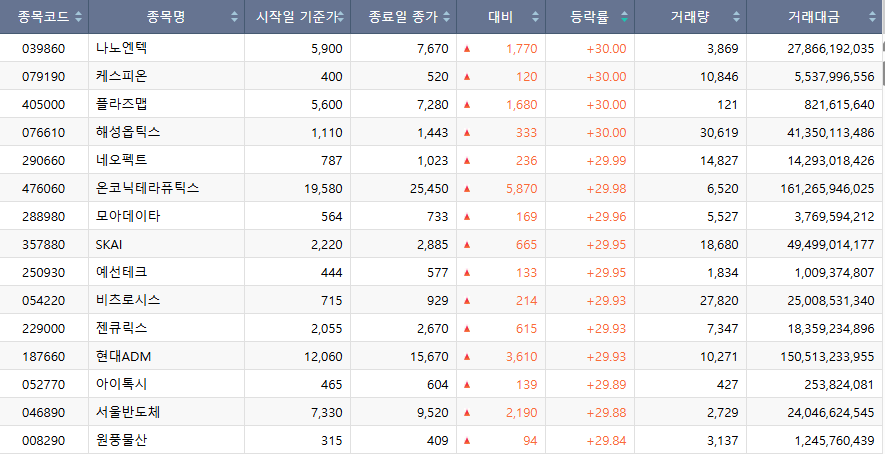The width and height of the screenshot is (885, 454).
Task: Click stock code 054220
Action: (x=43, y=300)
